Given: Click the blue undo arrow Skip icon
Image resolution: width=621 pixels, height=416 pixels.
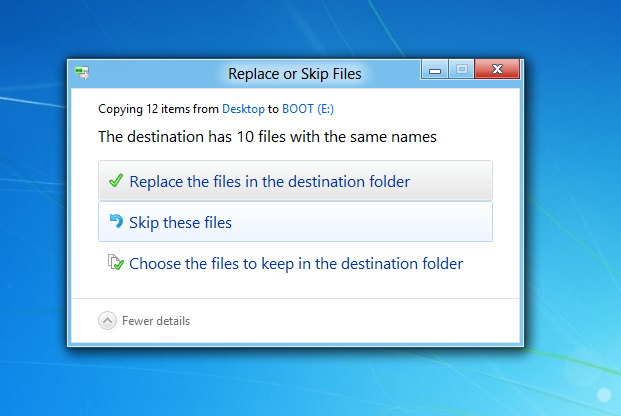Looking at the screenshot, I should 116,222.
